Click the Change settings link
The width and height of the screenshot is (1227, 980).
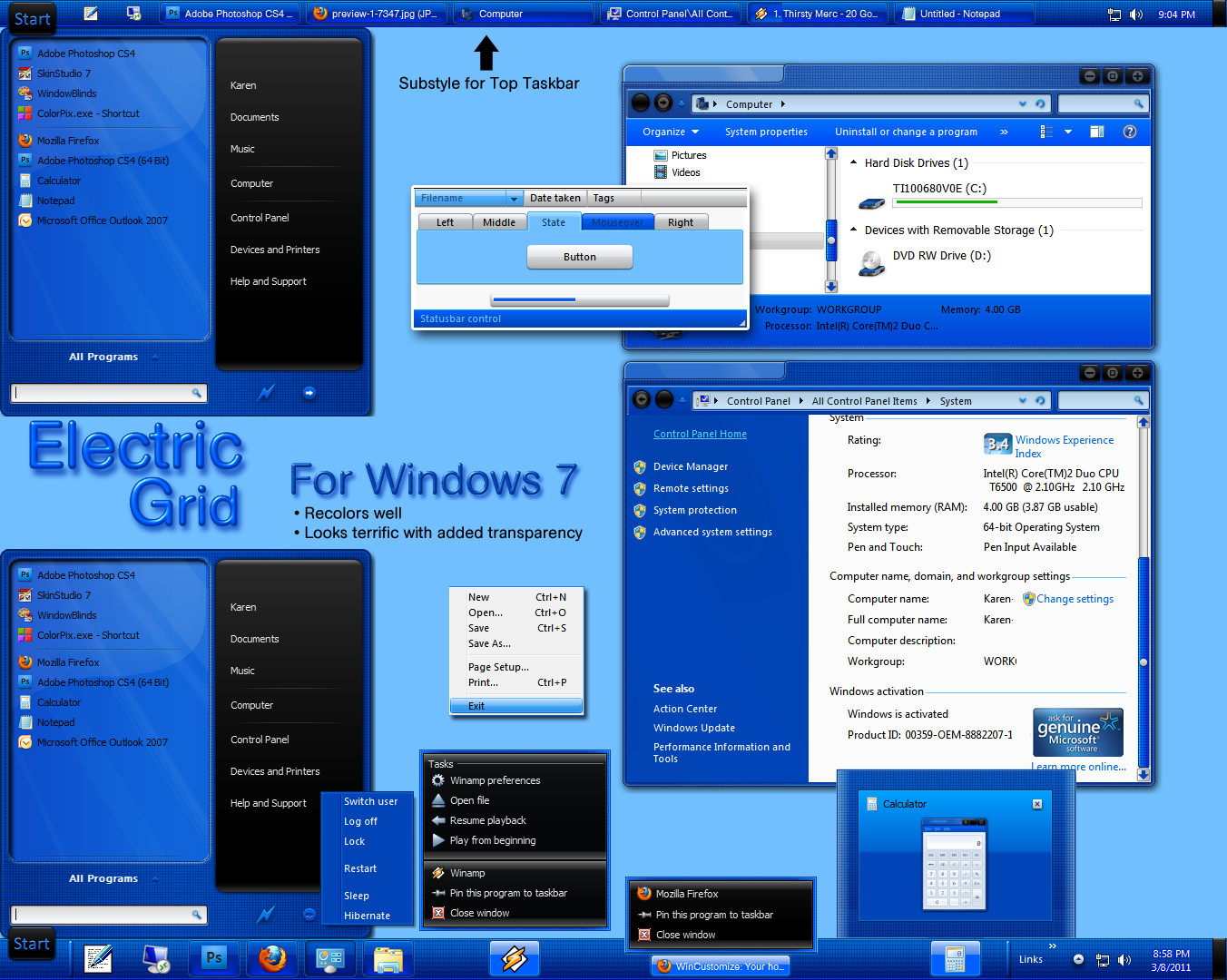1075,599
